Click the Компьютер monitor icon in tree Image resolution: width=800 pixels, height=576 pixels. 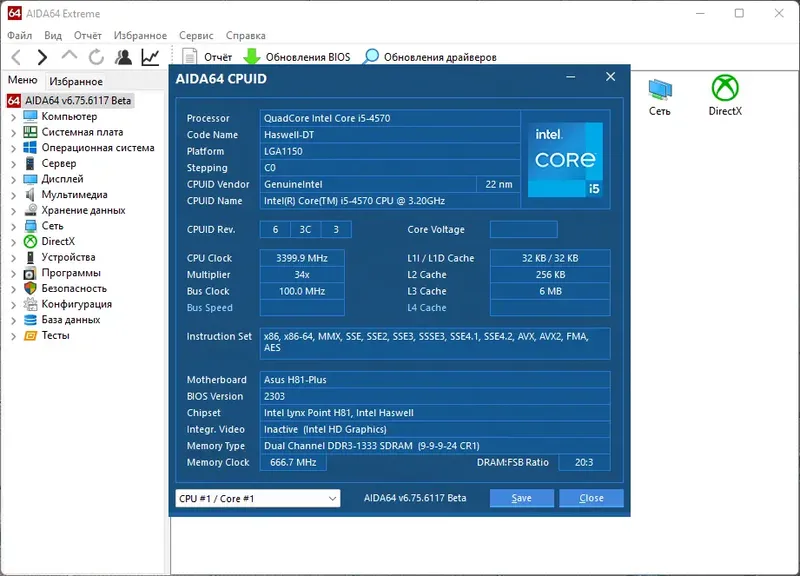click(30, 116)
